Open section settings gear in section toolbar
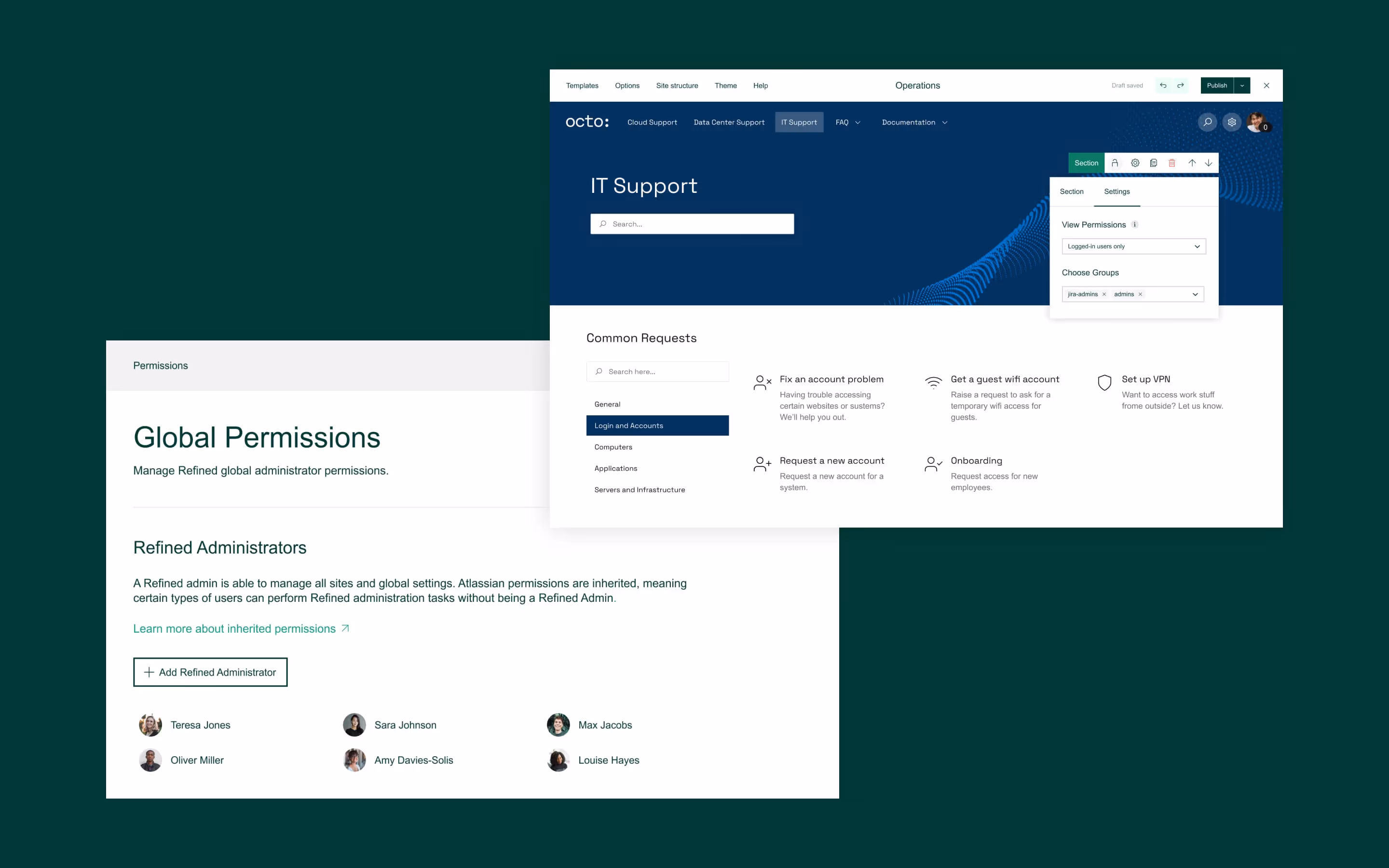The width and height of the screenshot is (1389, 868). [1135, 163]
